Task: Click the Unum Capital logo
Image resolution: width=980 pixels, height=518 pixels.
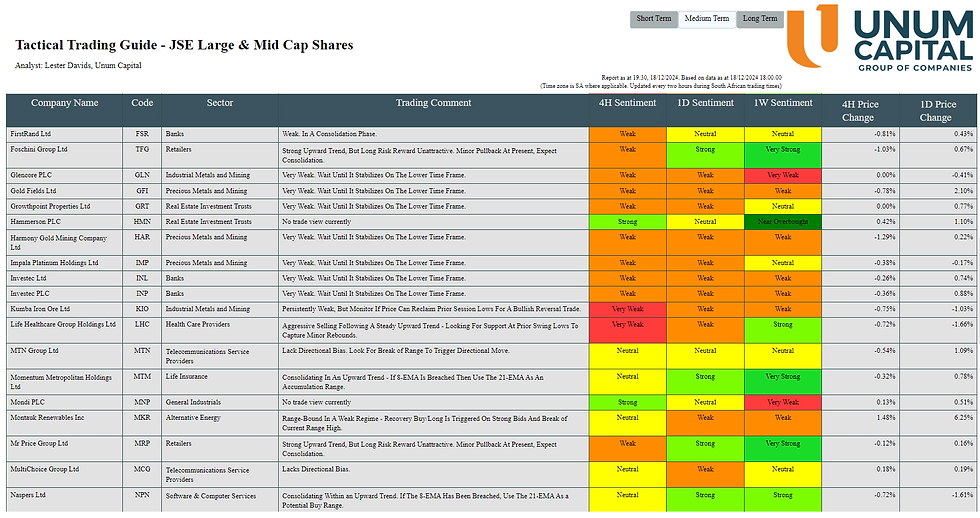Action: pyautogui.click(x=880, y=37)
